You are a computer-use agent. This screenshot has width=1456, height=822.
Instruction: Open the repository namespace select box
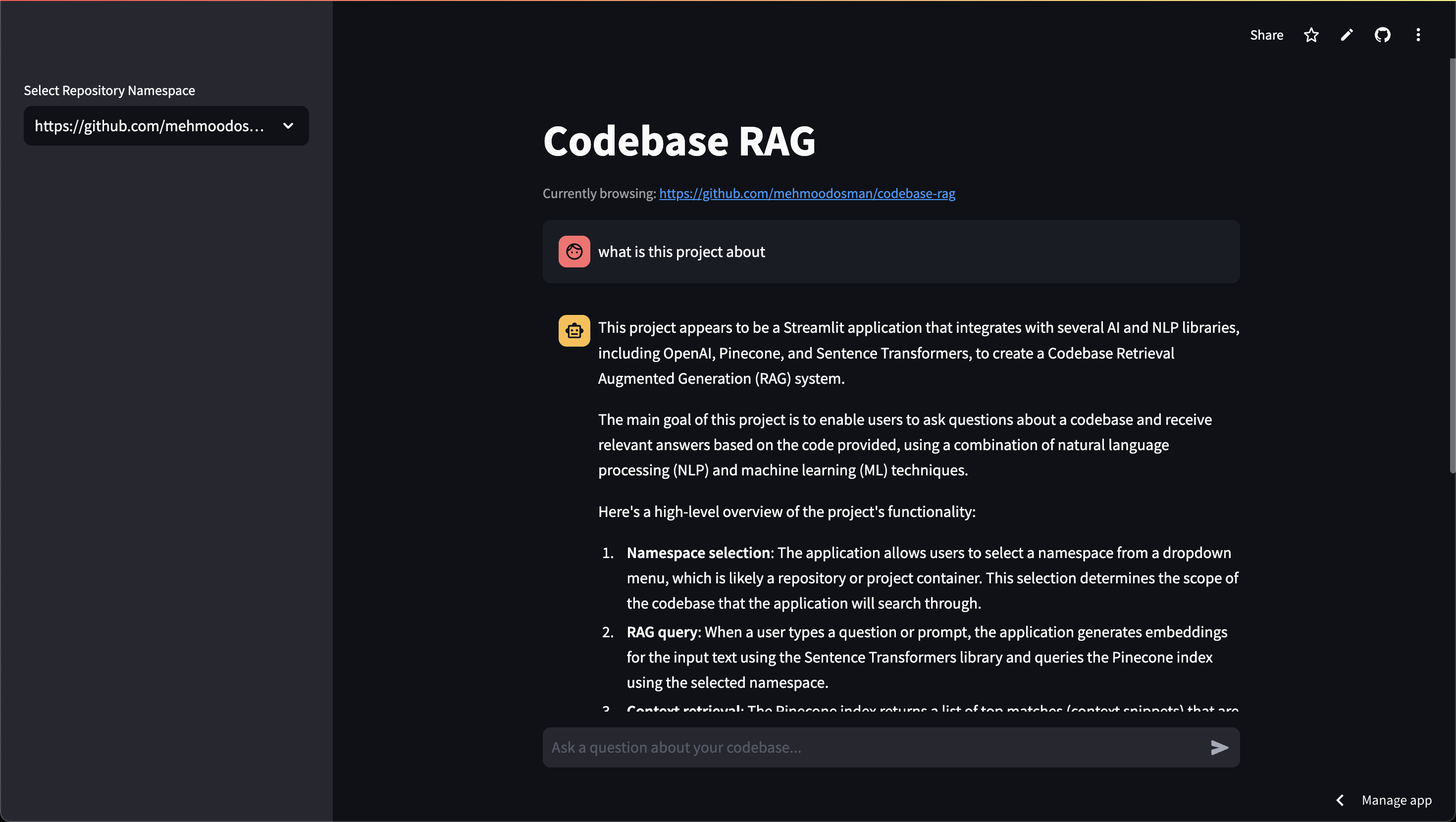click(166, 125)
